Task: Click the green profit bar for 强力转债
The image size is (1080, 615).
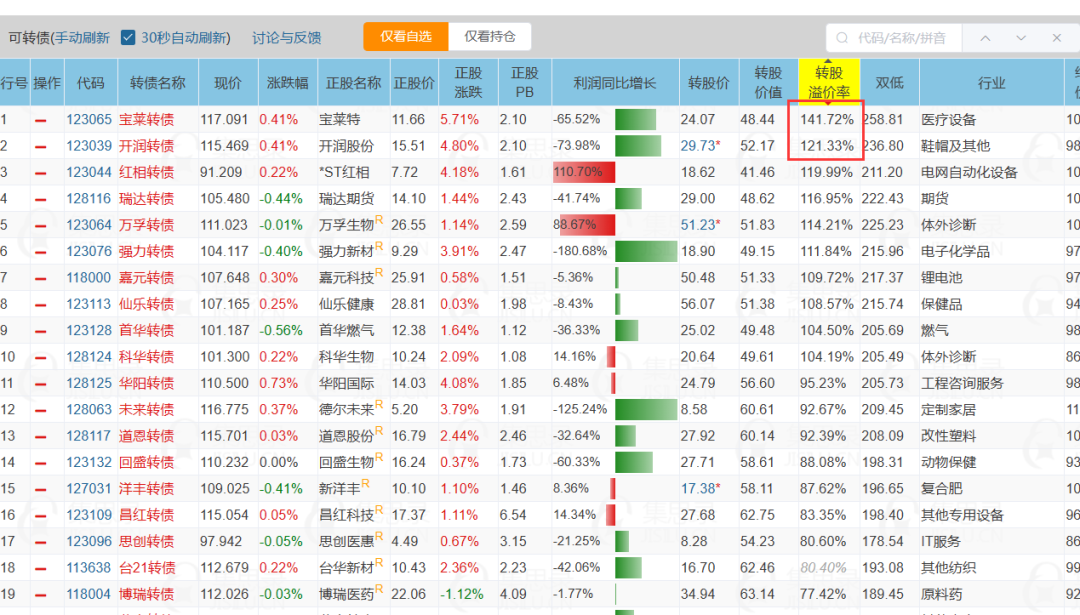Action: pyautogui.click(x=646, y=251)
